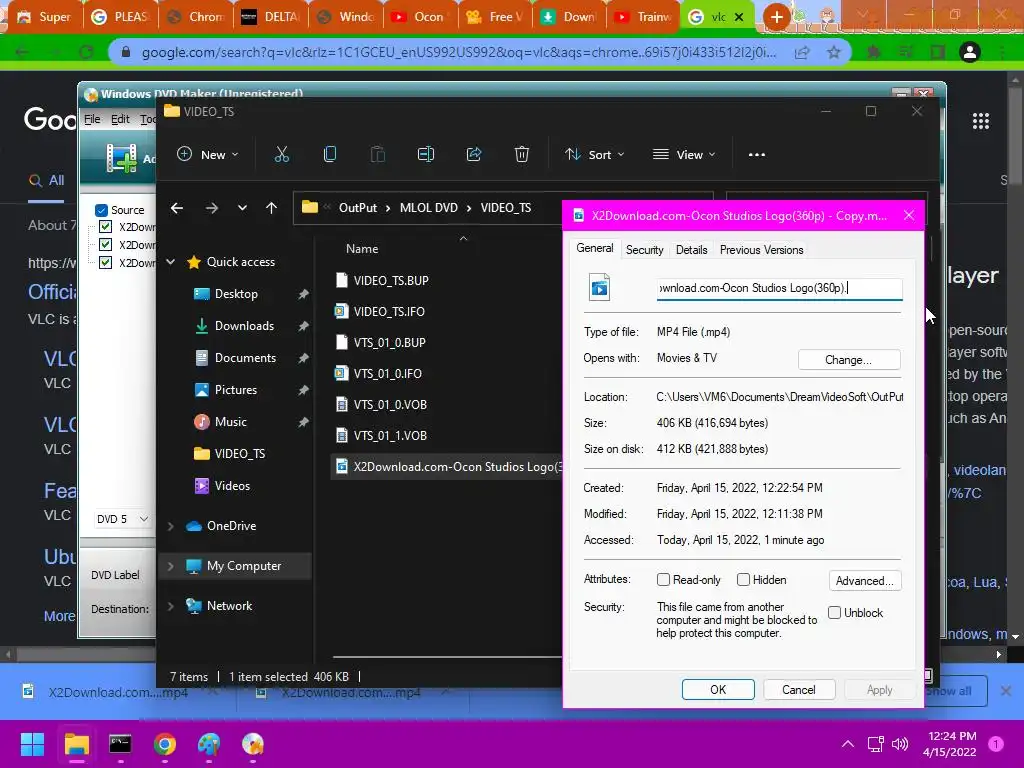Open File Explorer from taskbar
The width and height of the screenshot is (1024, 768).
(x=76, y=744)
